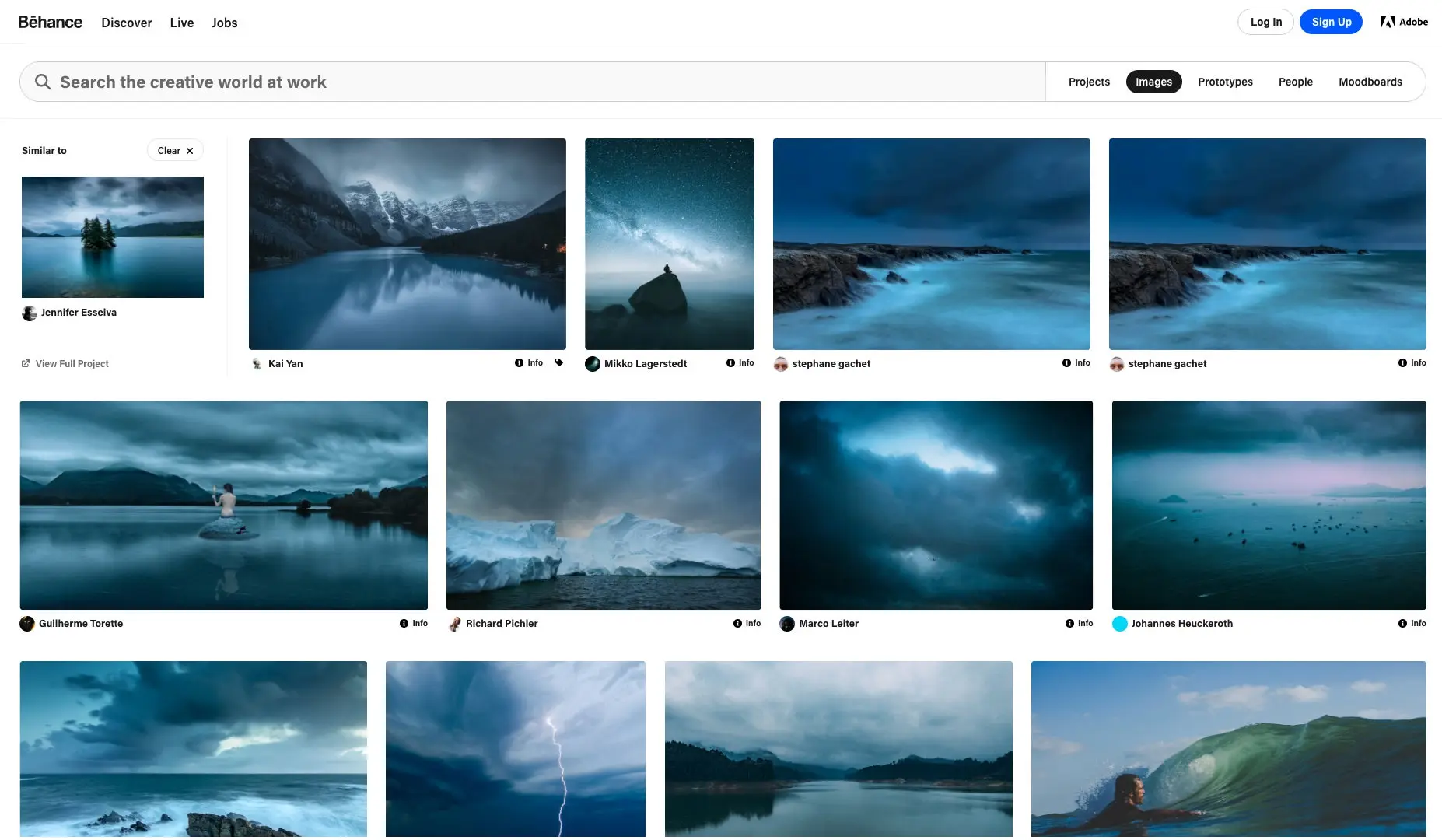1442x840 pixels.
Task: Toggle the Info overlay on Kai Yan's image
Action: point(530,362)
